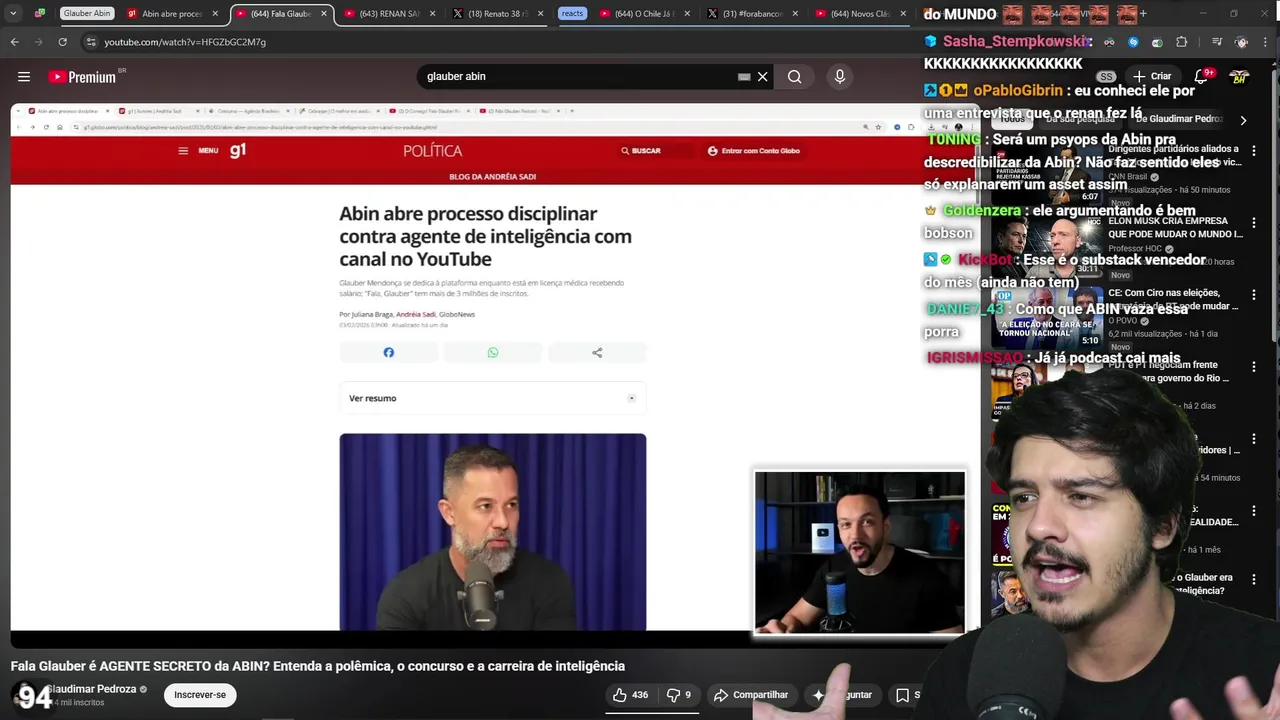Open media controls icon in toolbar
The image size is (1280, 720).
(x=1217, y=42)
